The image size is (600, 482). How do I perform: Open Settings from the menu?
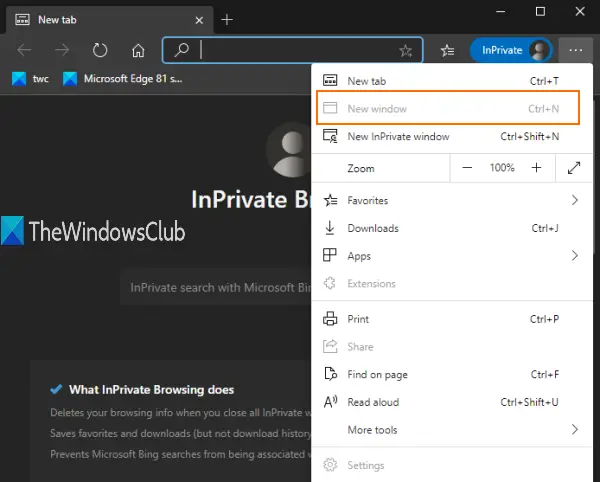[x=452, y=466]
